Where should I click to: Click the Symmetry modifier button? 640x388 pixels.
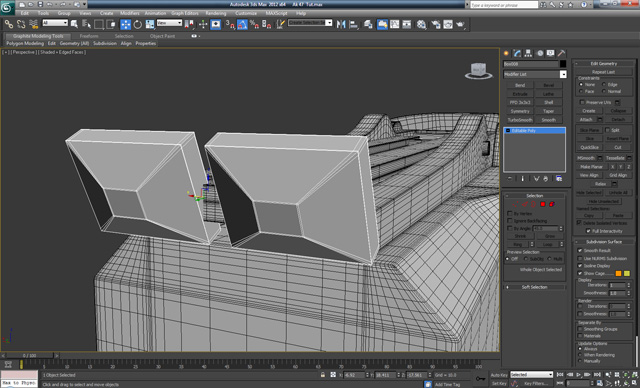coord(520,111)
